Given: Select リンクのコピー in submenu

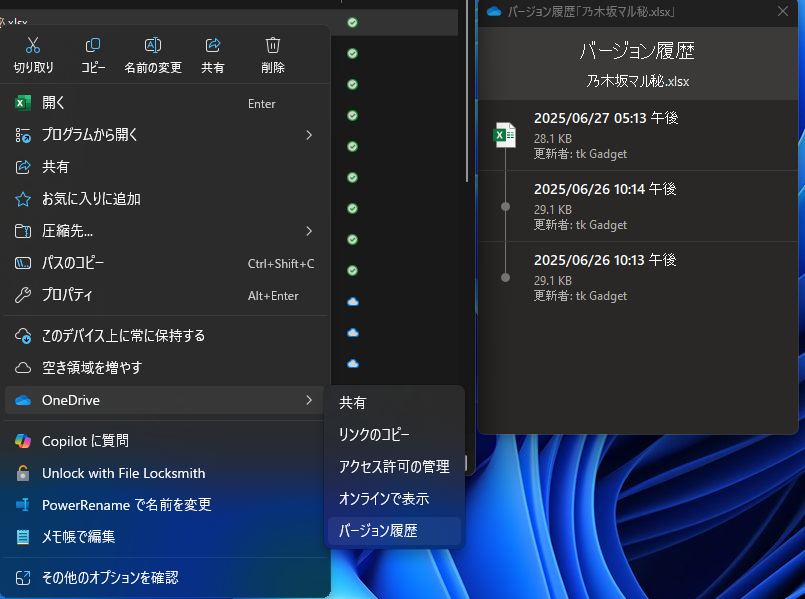Looking at the screenshot, I should tap(394, 435).
